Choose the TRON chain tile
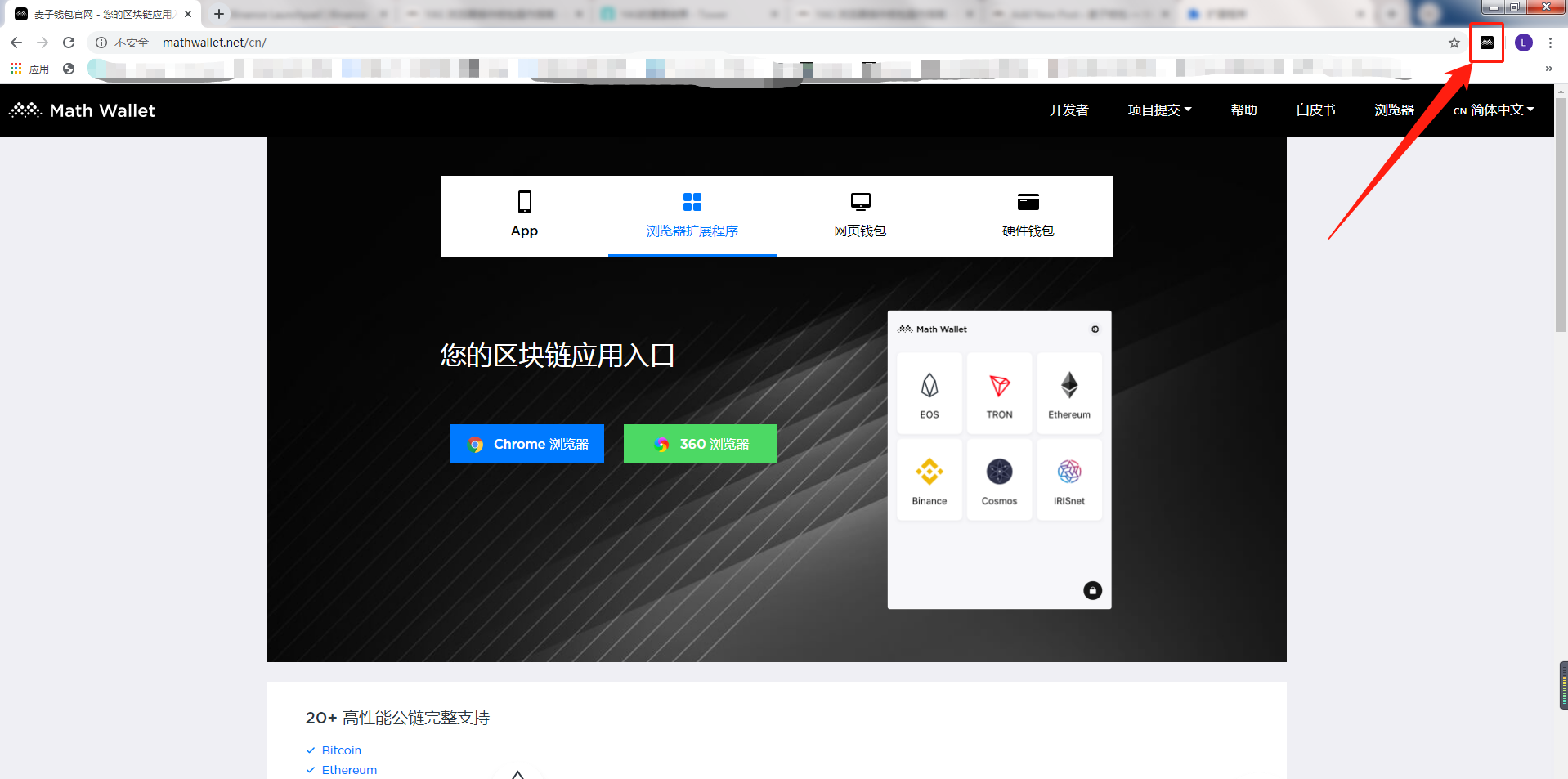Image resolution: width=1568 pixels, height=779 pixels. (x=999, y=393)
